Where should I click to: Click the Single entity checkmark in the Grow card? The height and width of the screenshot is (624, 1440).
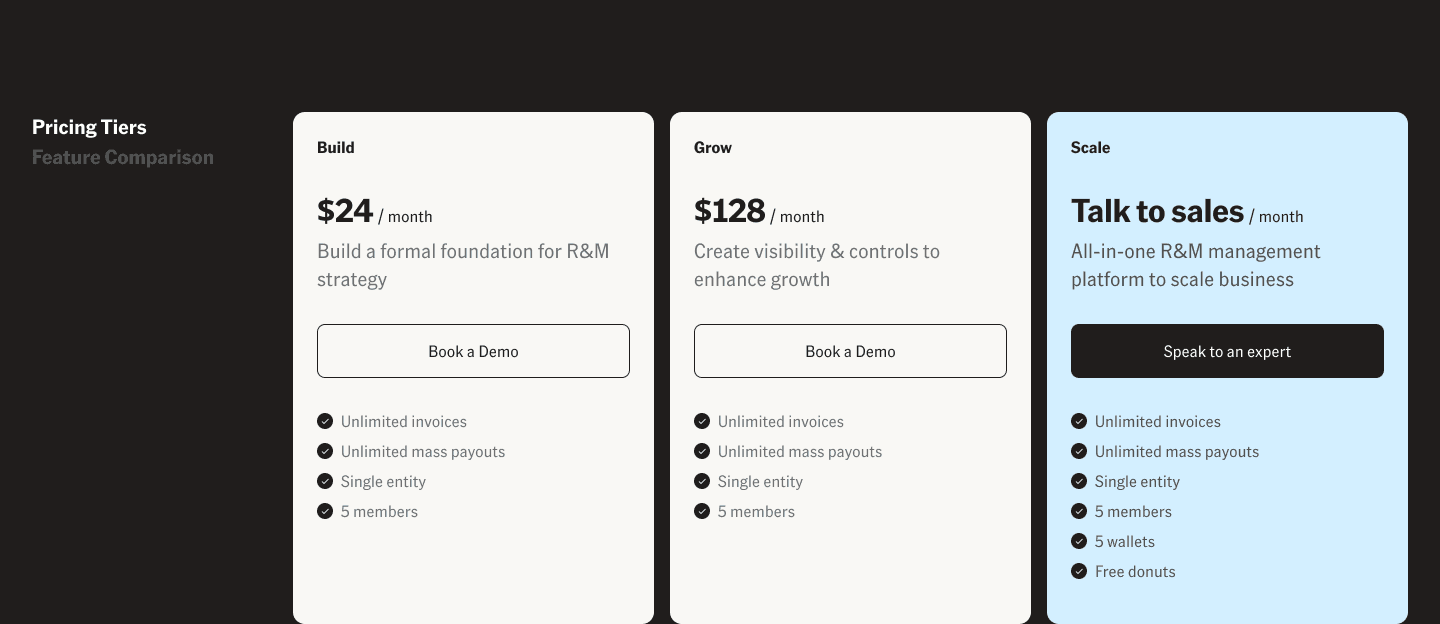tap(702, 481)
